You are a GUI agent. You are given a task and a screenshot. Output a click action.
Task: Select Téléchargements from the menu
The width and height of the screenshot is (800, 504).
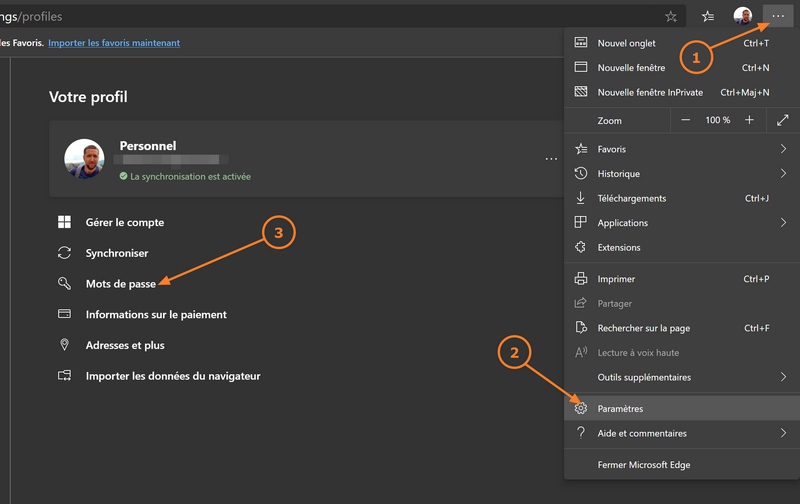631,198
